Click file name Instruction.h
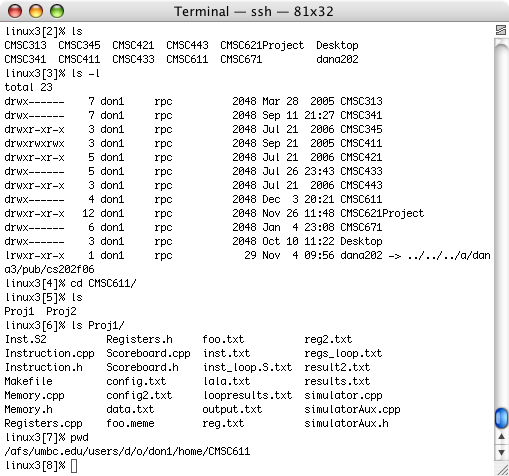The image size is (509, 476). 44,367
